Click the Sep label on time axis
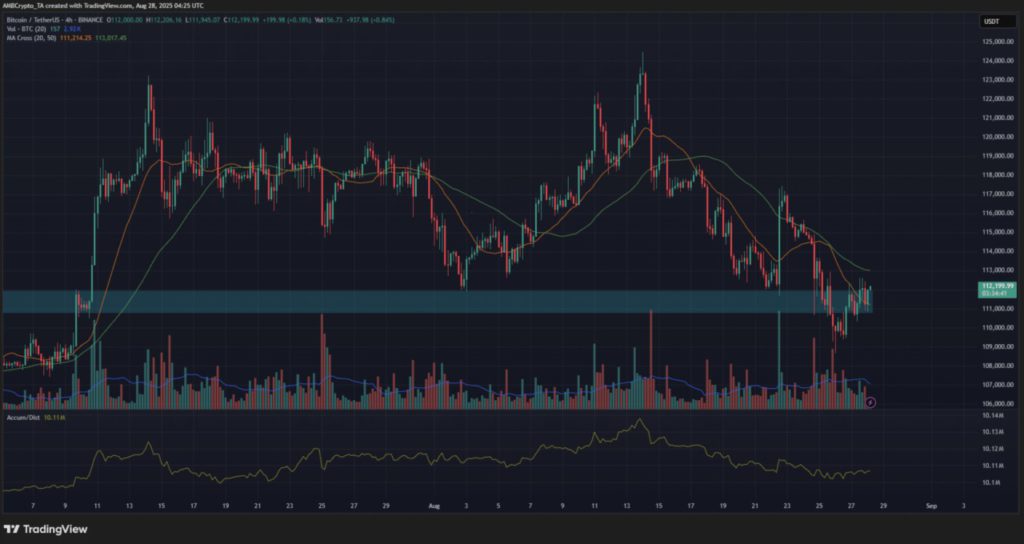The image size is (1024, 544). click(x=931, y=507)
